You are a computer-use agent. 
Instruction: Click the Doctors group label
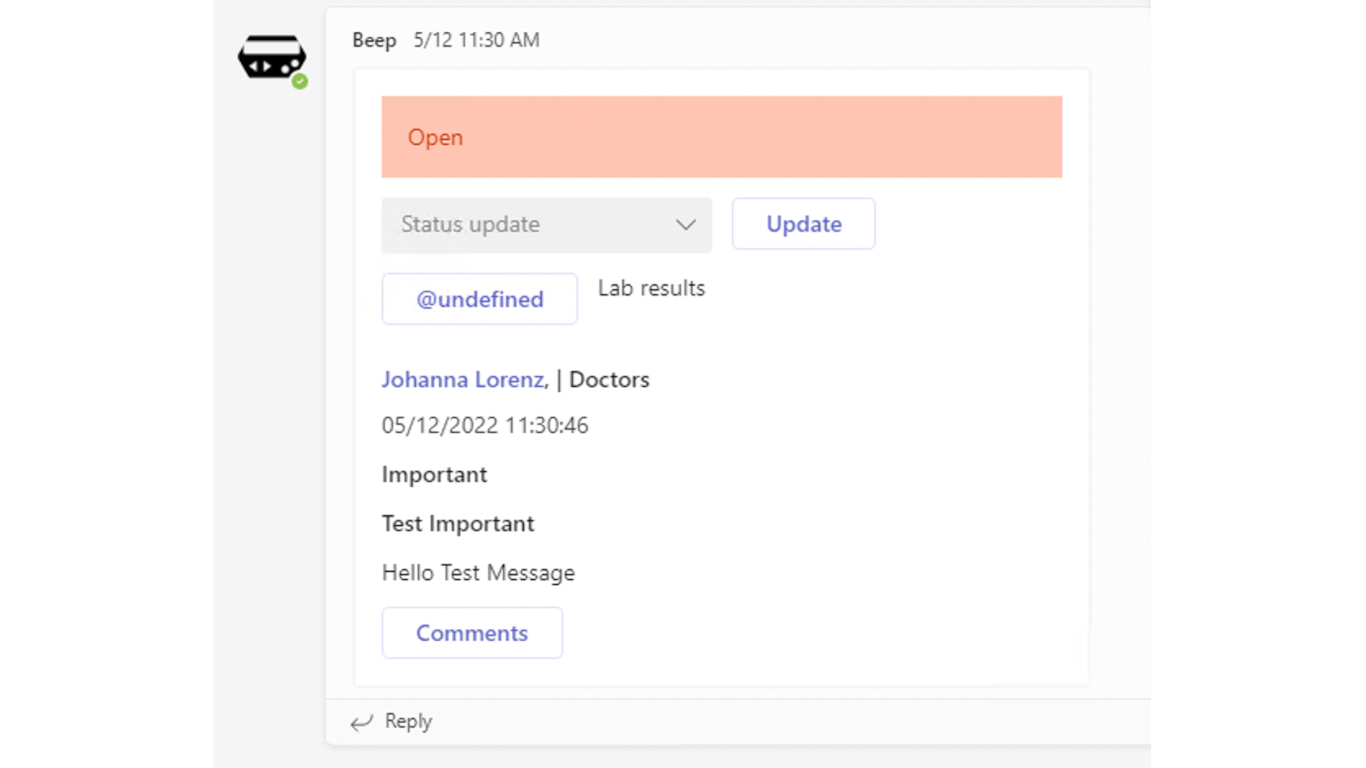click(609, 380)
